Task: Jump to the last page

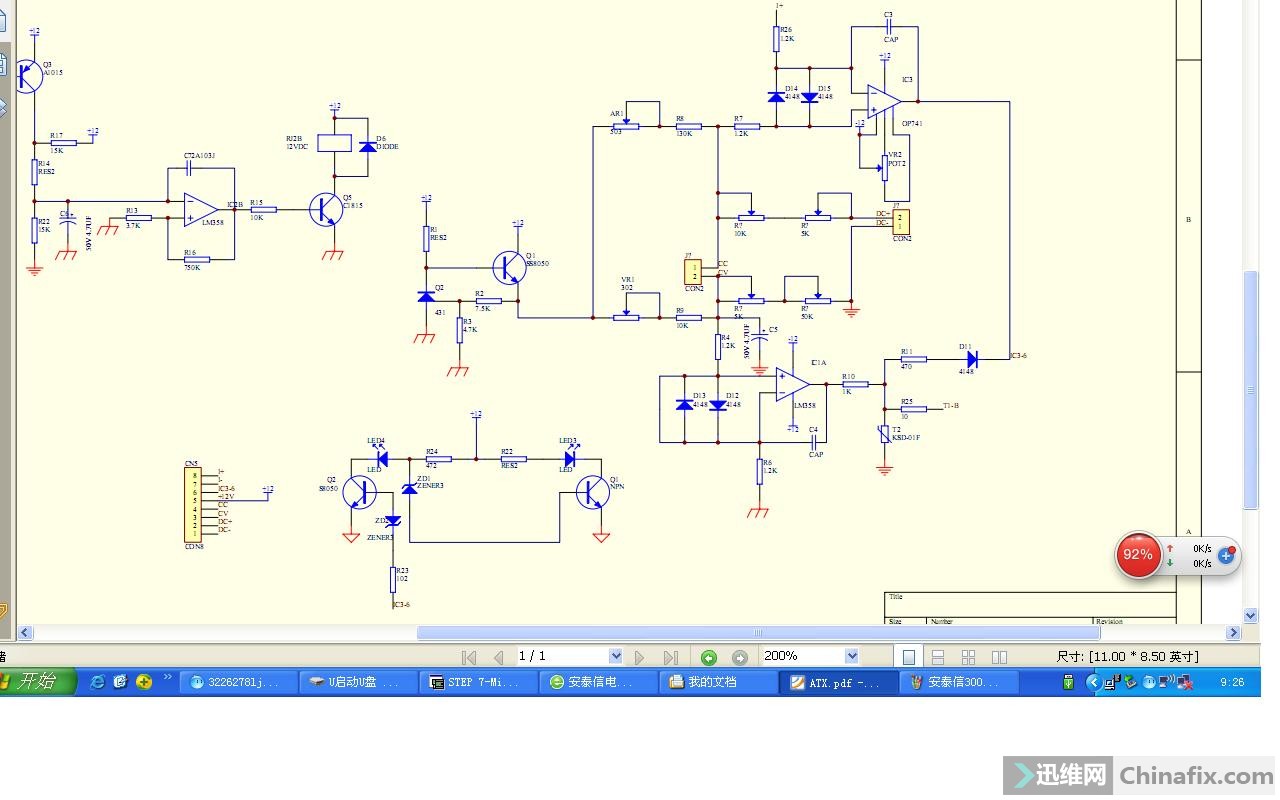Action: [670, 657]
